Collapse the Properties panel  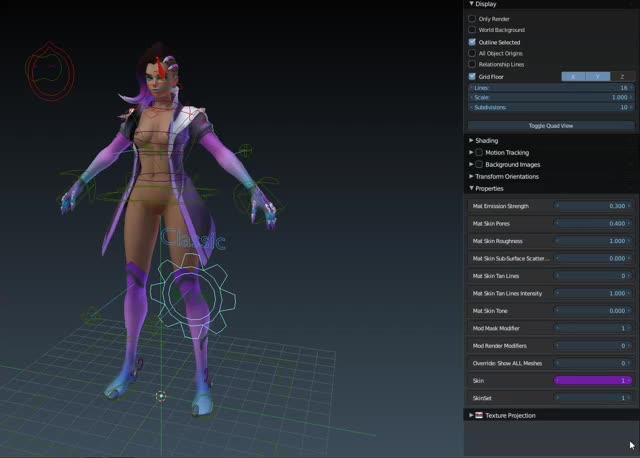point(471,188)
